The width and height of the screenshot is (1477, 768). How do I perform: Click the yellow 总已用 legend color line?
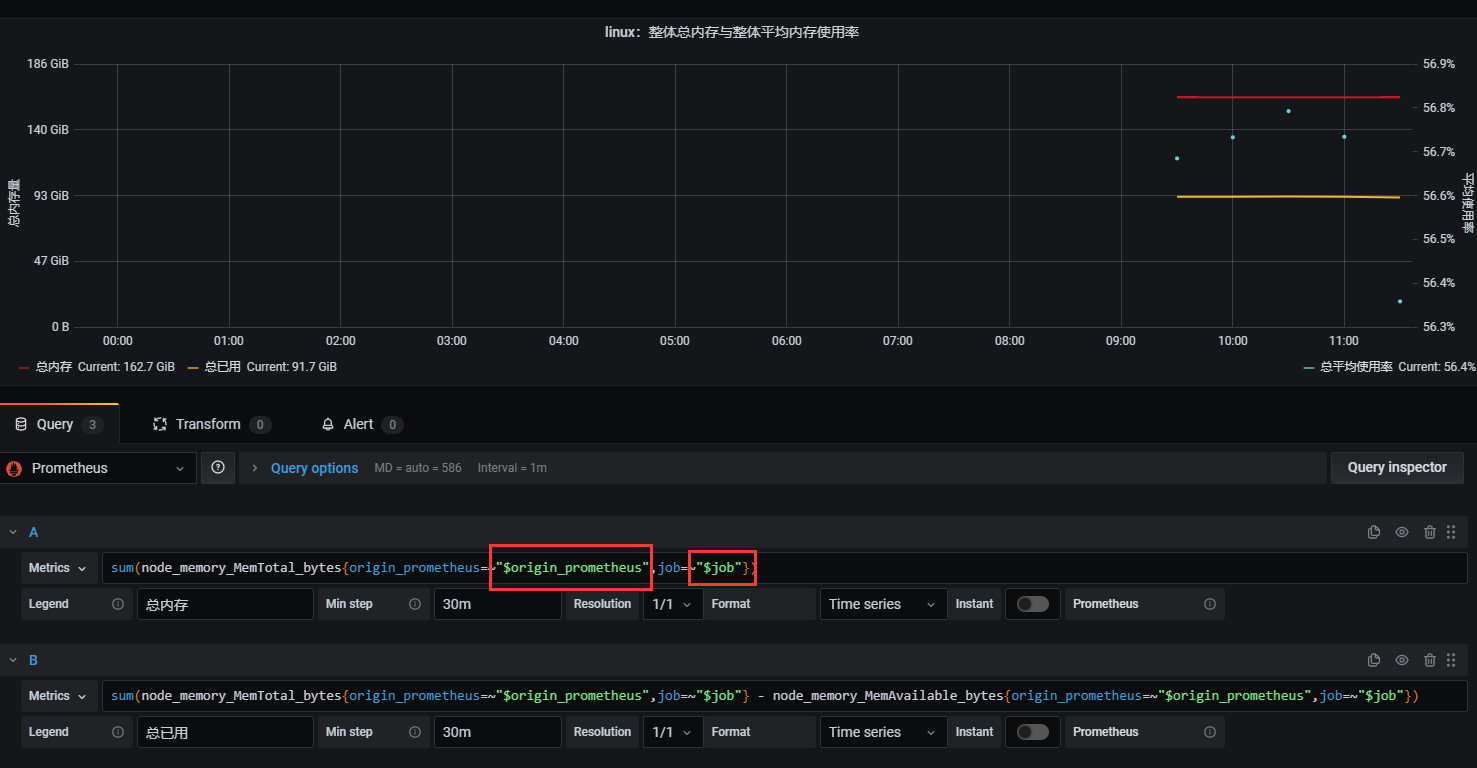[x=193, y=367]
